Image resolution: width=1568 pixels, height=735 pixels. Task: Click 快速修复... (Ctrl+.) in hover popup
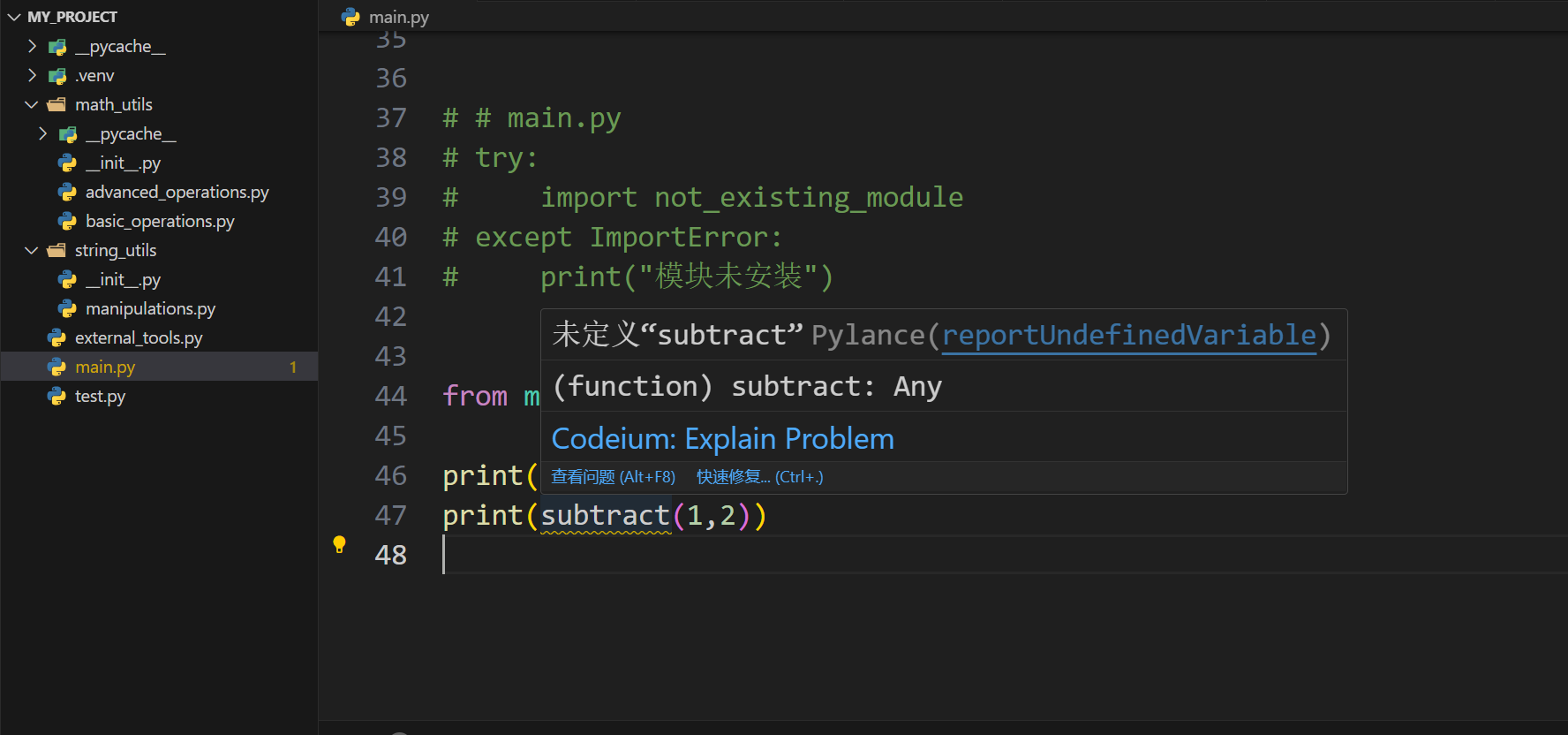point(759,477)
